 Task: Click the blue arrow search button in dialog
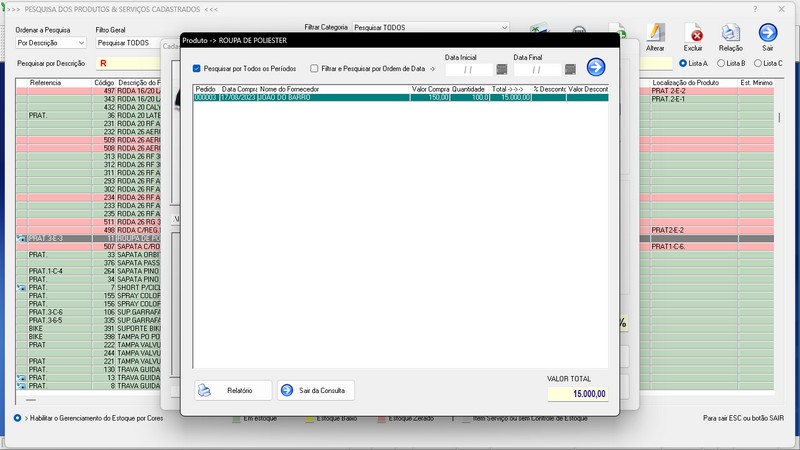coord(595,67)
